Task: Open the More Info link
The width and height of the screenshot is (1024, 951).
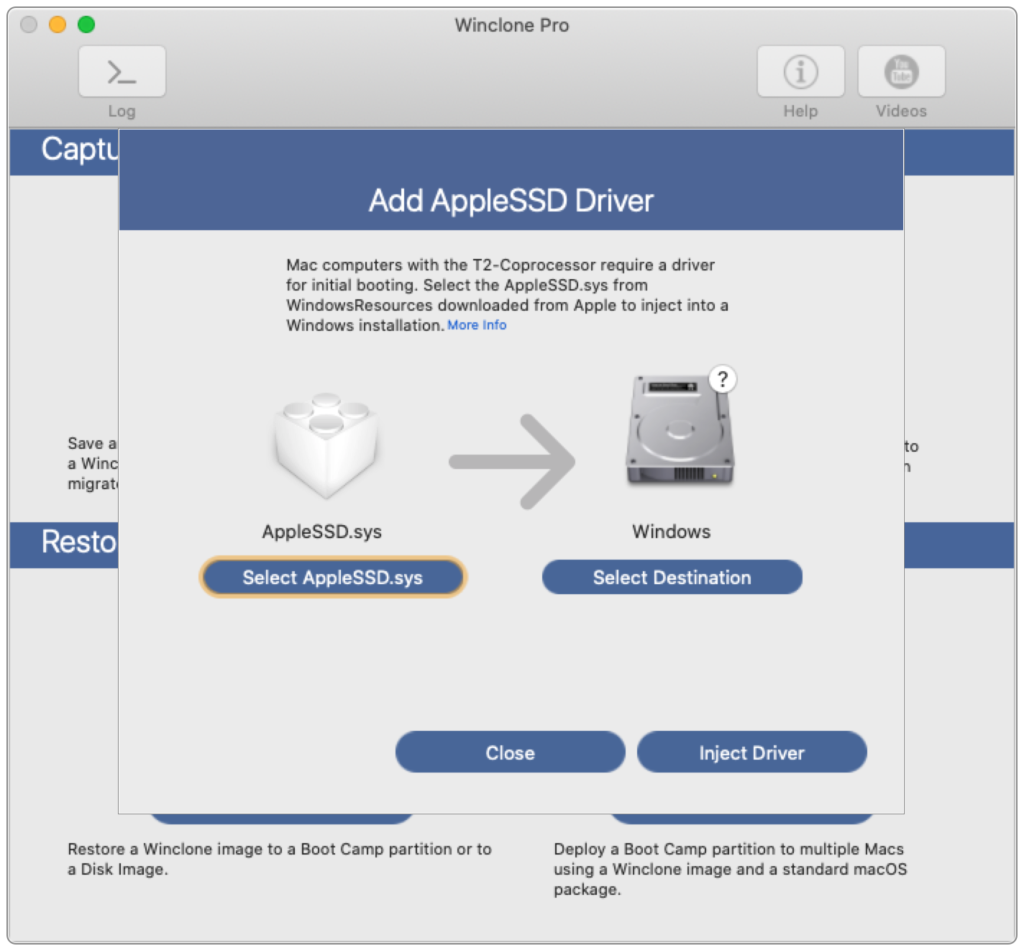Action: tap(477, 325)
